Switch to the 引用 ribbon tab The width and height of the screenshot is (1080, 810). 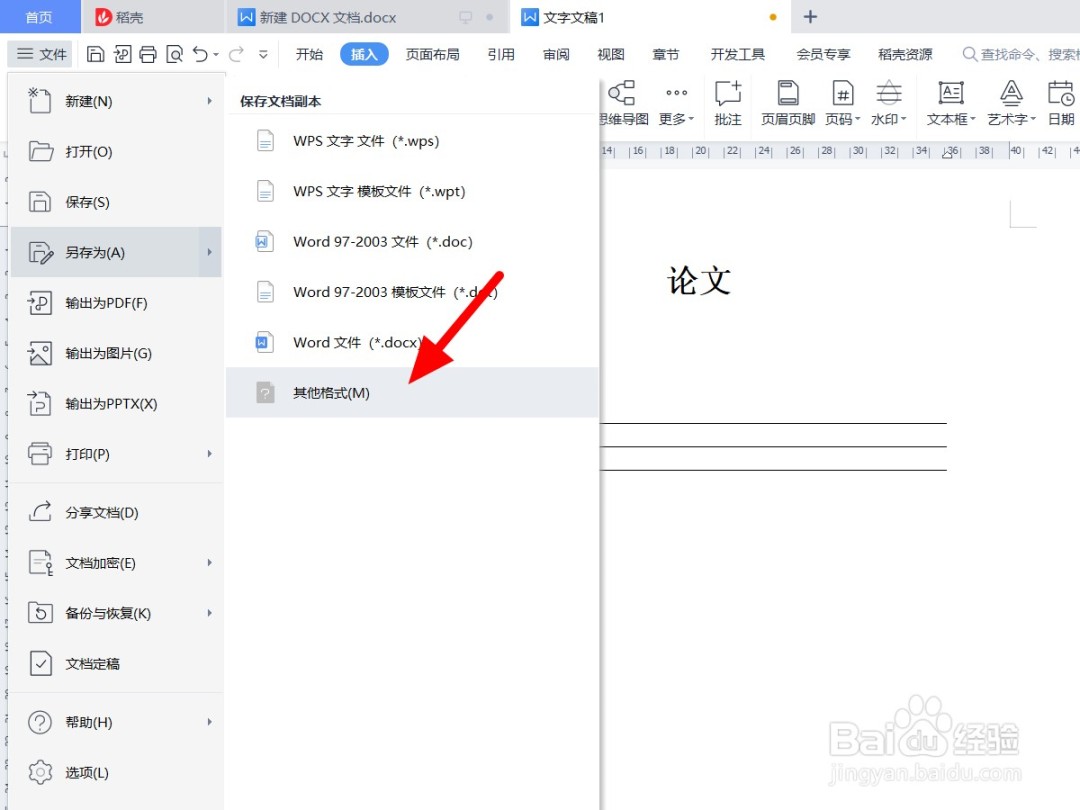pos(501,54)
